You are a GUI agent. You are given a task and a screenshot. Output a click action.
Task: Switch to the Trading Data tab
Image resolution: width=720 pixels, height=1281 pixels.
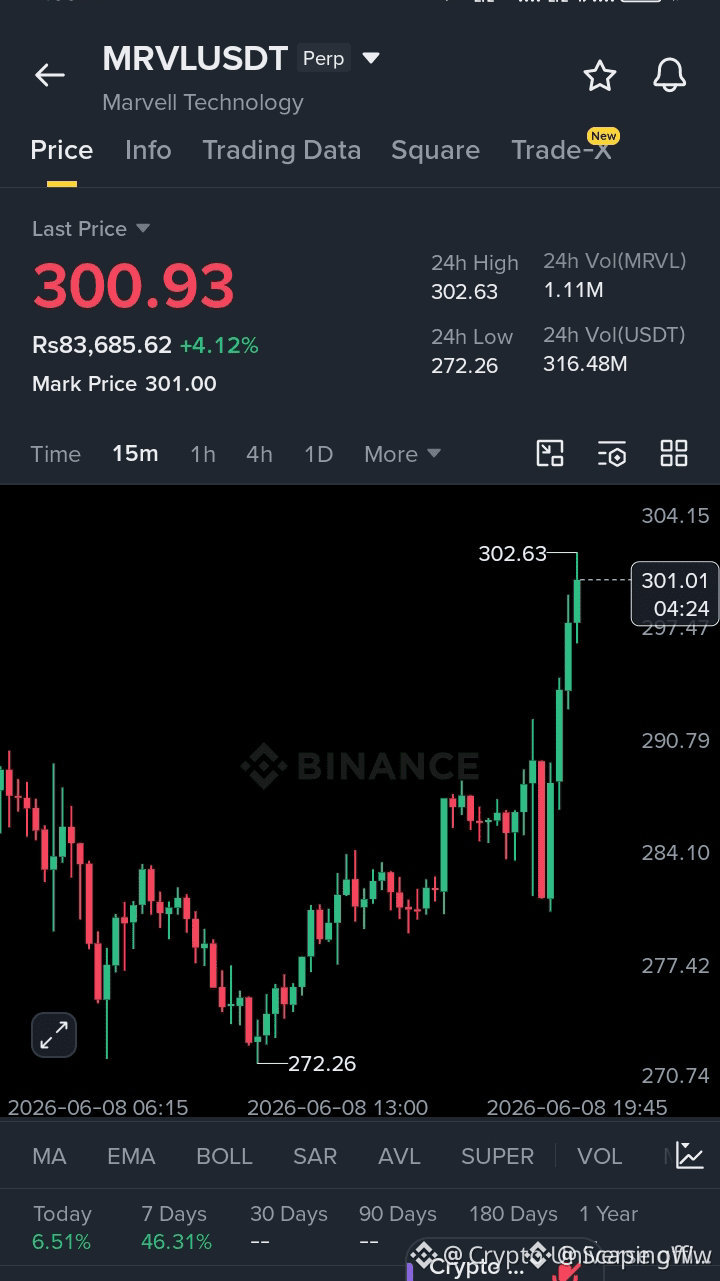tap(281, 150)
